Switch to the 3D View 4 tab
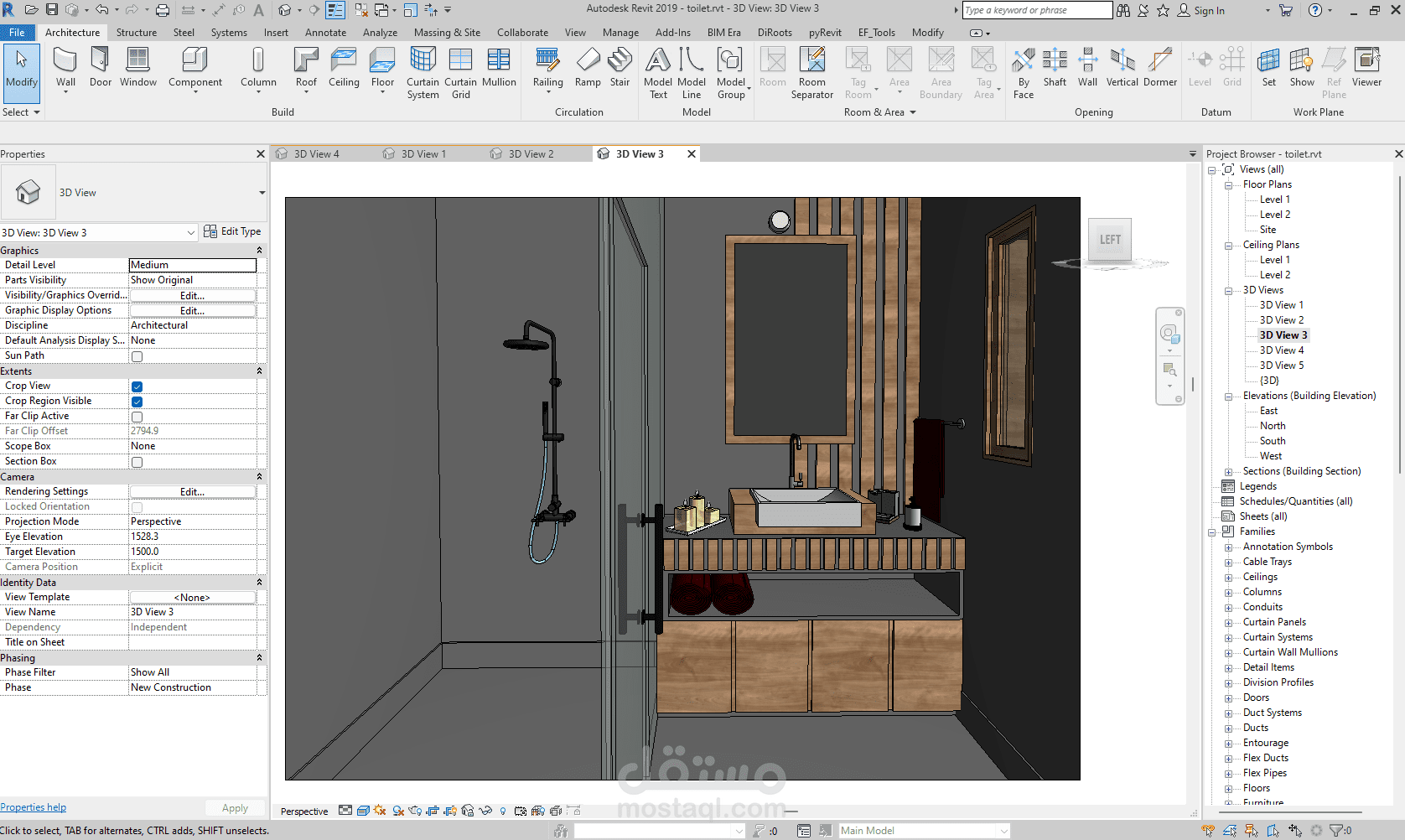The width and height of the screenshot is (1405, 840). pyautogui.click(x=316, y=154)
